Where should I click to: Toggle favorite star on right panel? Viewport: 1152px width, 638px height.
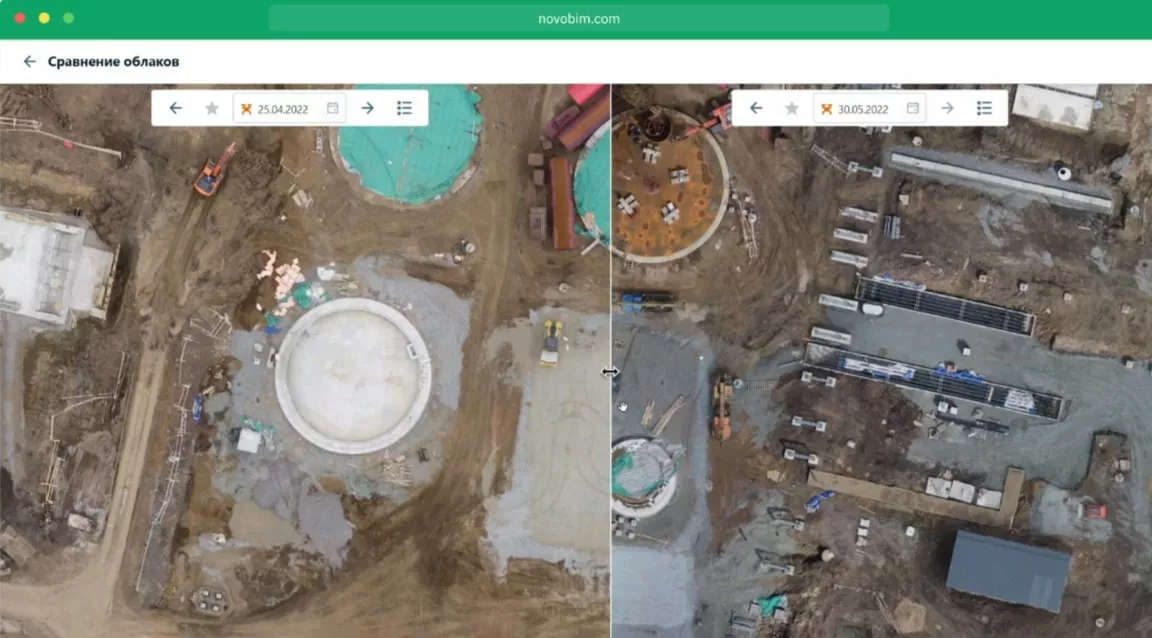(x=792, y=108)
